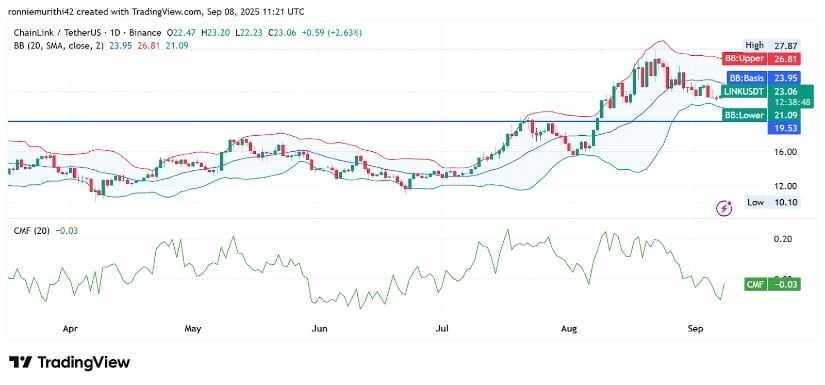Click the Aug label on the time axis

(x=568, y=329)
